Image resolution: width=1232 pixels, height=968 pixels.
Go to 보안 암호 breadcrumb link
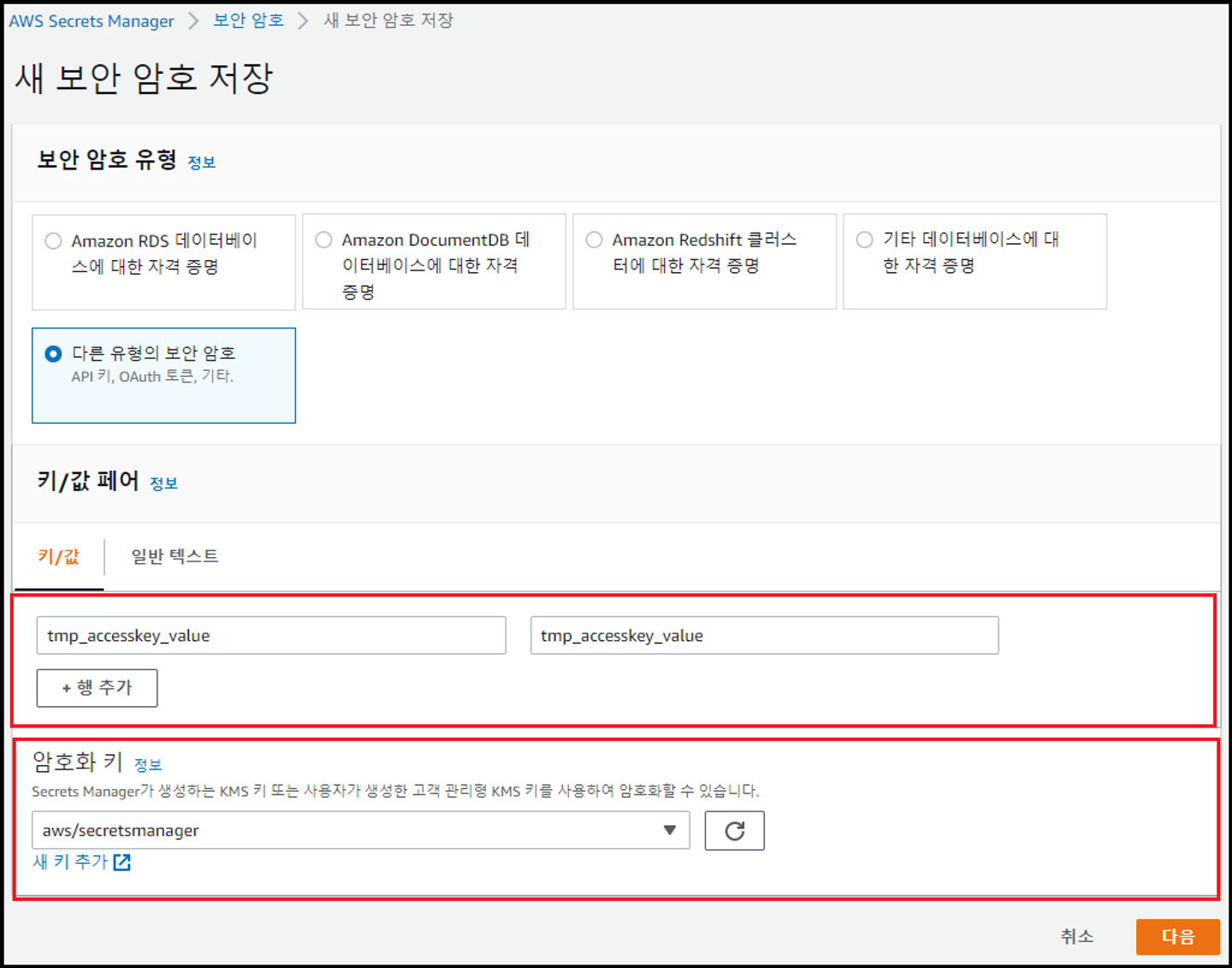click(x=248, y=21)
